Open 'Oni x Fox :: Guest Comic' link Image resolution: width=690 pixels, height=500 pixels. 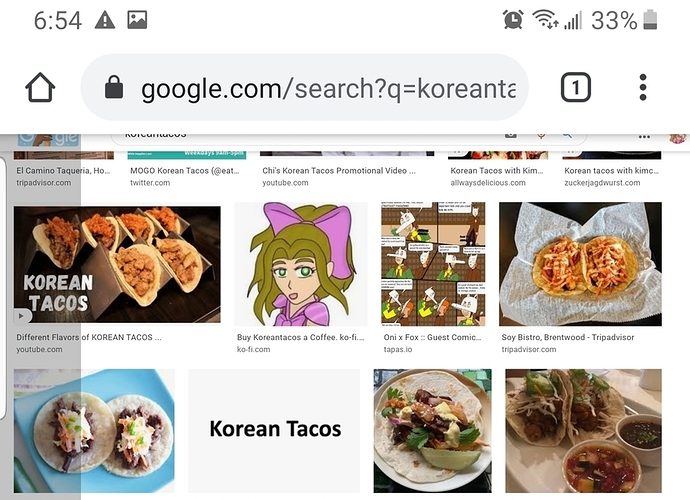coord(432,338)
